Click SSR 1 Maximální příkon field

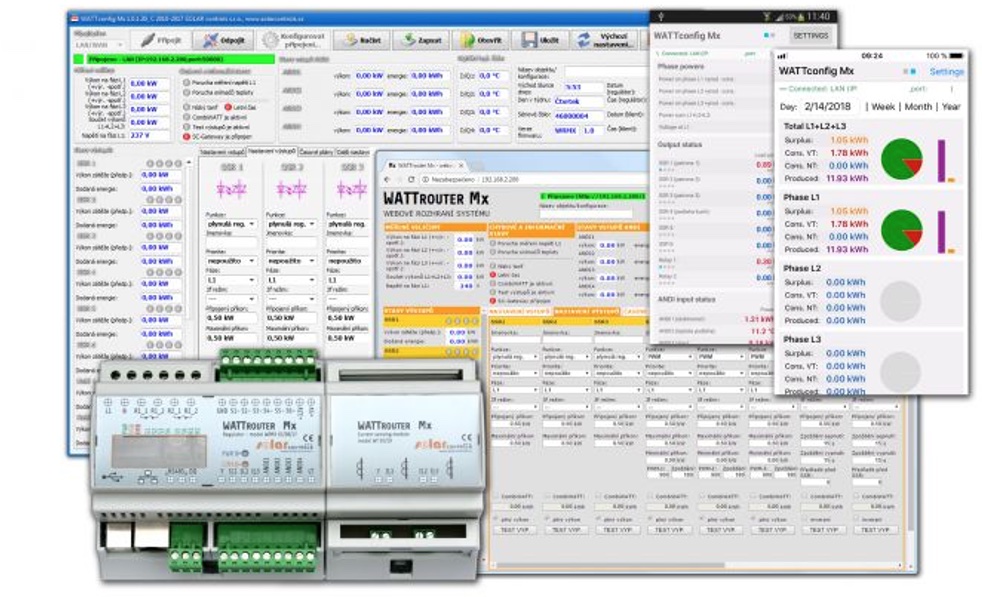coord(230,338)
